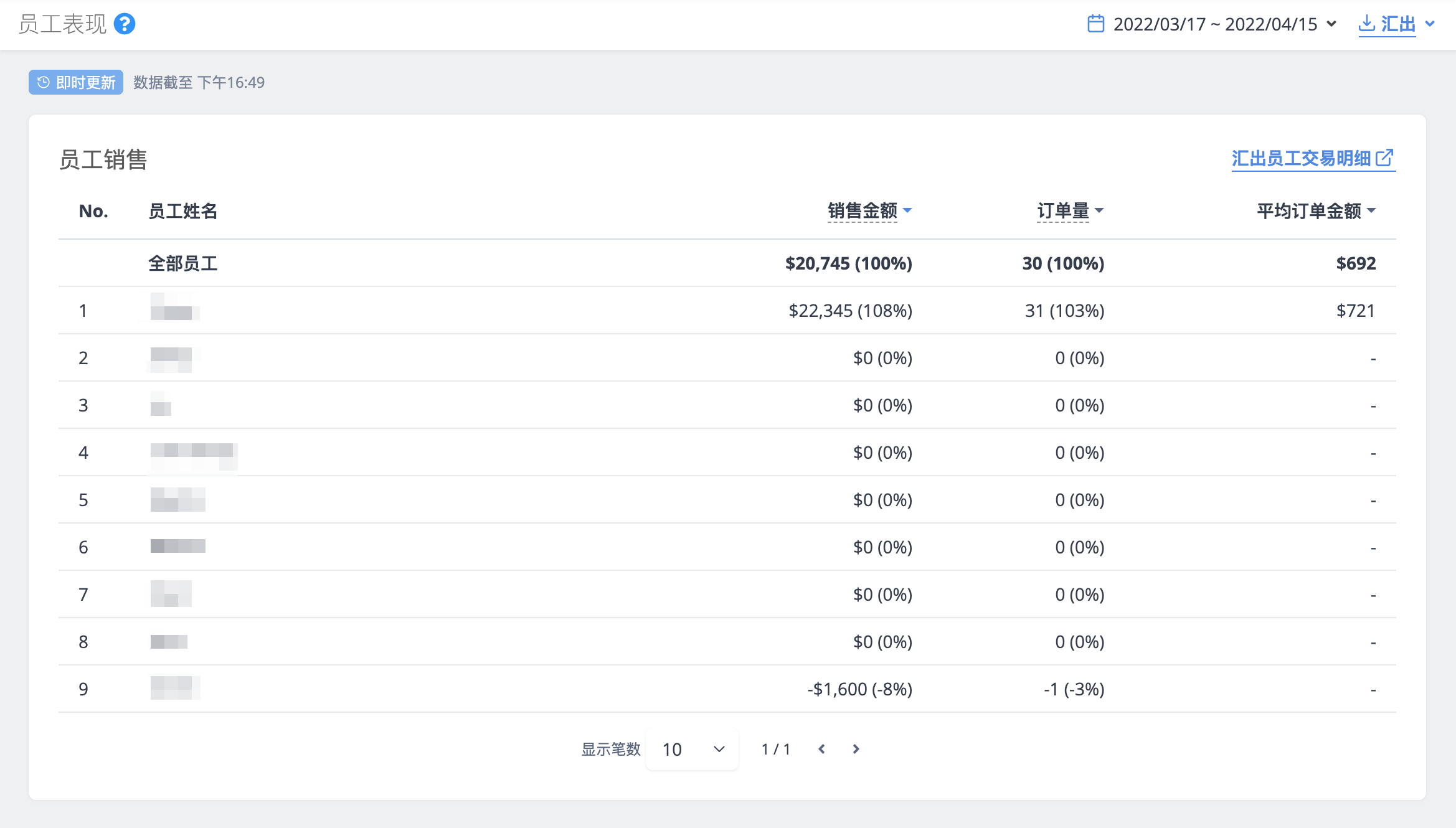Image resolution: width=1456 pixels, height=828 pixels.
Task: Click the 员工销售 section title
Action: (103, 159)
